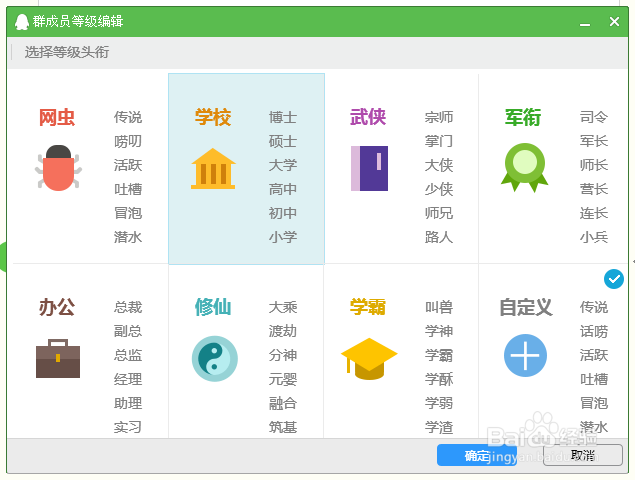635x480 pixels.
Task: Click 分神 in the 修仙 list
Action: coord(283,355)
